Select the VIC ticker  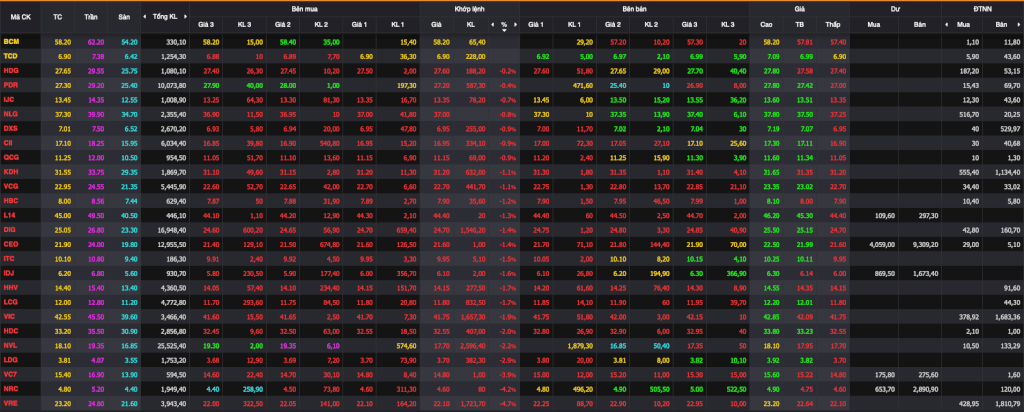click(x=10, y=316)
